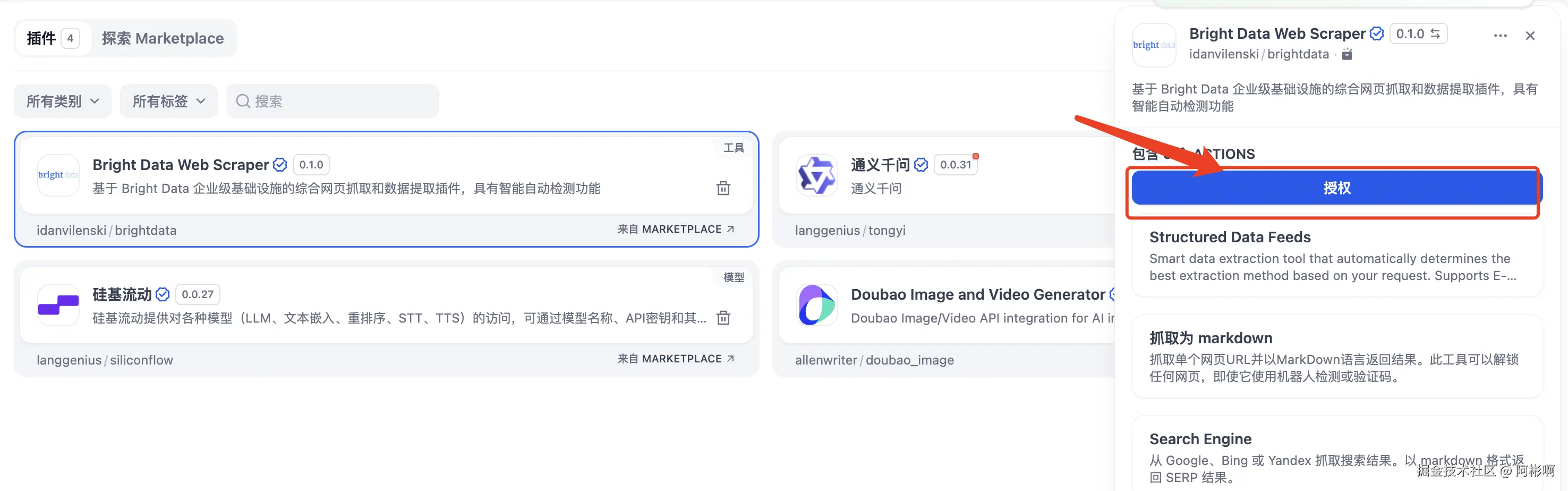Screen dimensions: 1568x491
Task: Select the 硅基流动 plugin title
Action: [122, 295]
